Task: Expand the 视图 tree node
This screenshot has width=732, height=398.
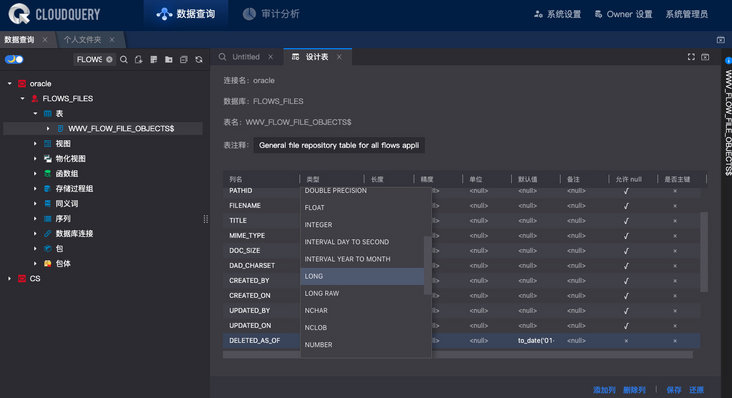Action: (x=35, y=144)
